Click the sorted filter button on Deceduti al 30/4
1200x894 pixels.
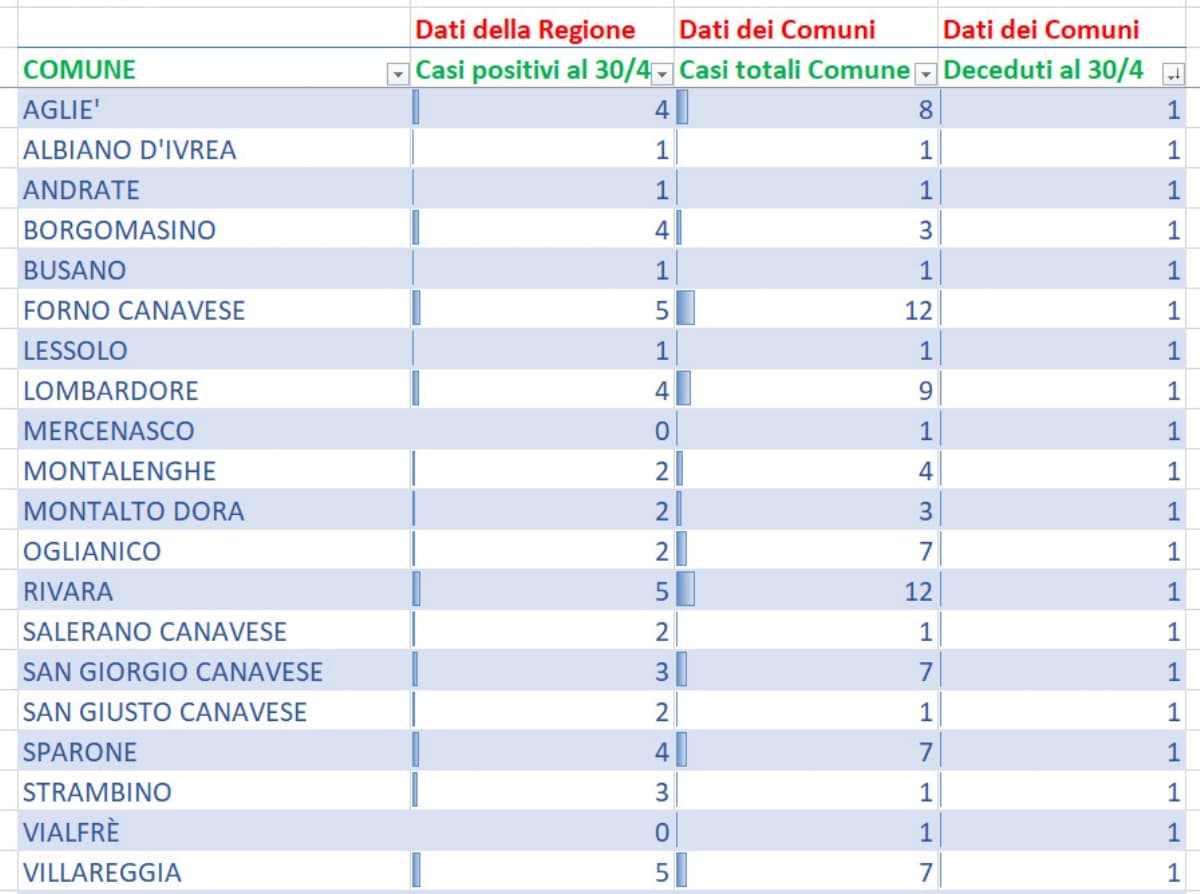click(x=1172, y=73)
